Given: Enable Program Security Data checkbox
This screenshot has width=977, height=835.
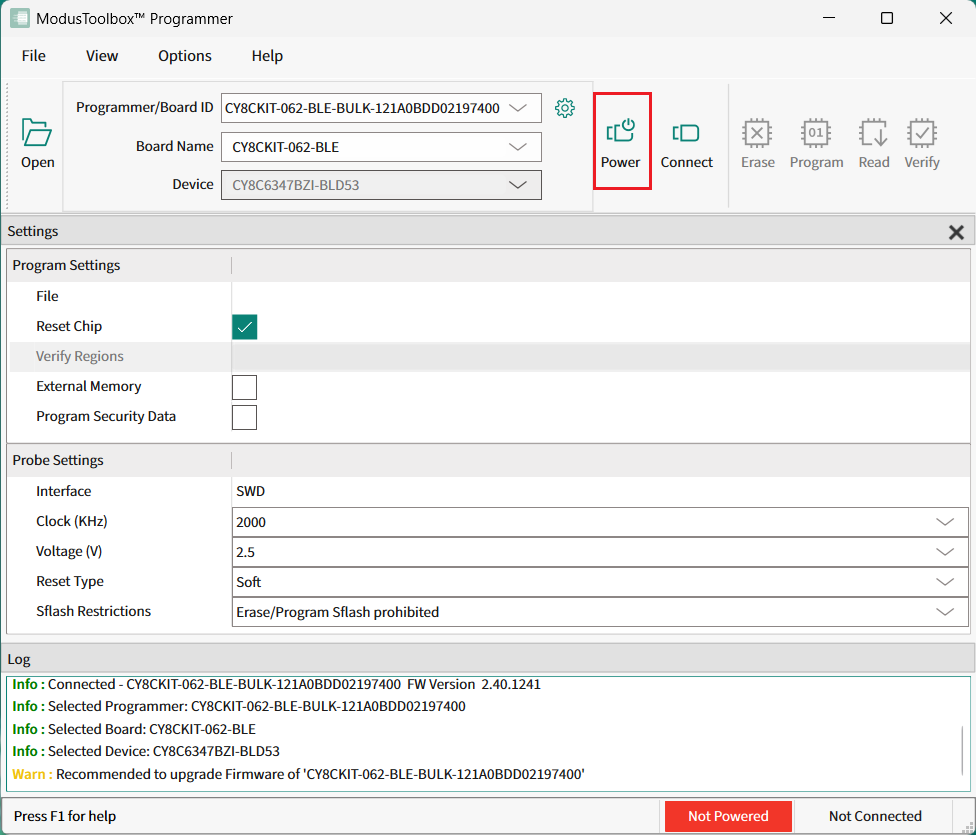Looking at the screenshot, I should click(244, 417).
